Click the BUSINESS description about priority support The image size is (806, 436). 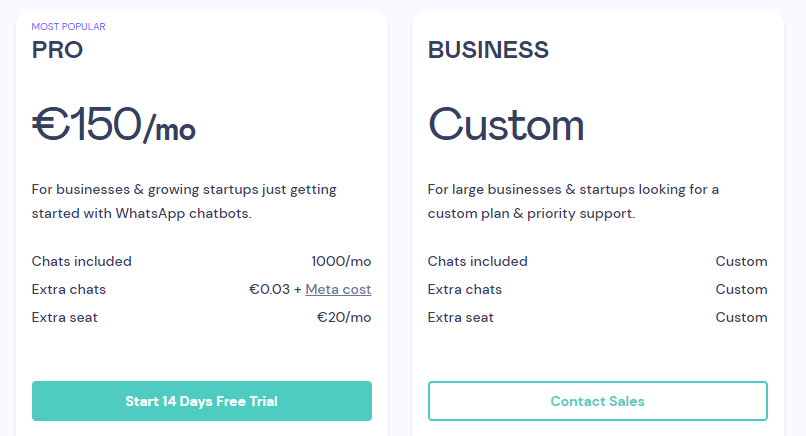point(573,201)
